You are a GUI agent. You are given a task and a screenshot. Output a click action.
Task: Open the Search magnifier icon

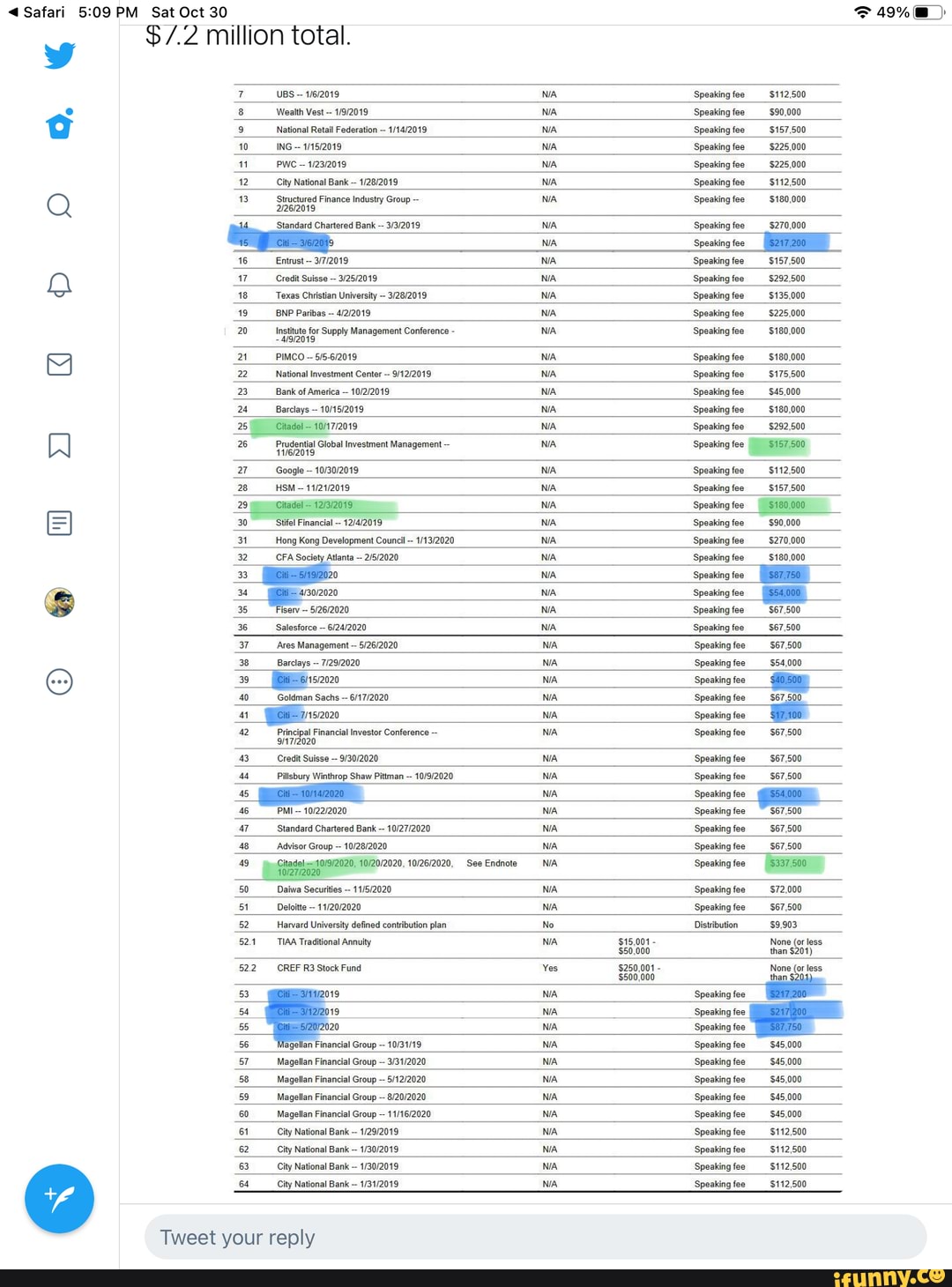59,205
